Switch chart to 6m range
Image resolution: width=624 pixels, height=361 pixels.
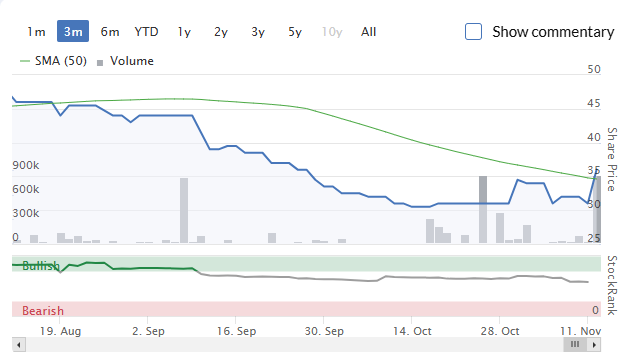[110, 31]
